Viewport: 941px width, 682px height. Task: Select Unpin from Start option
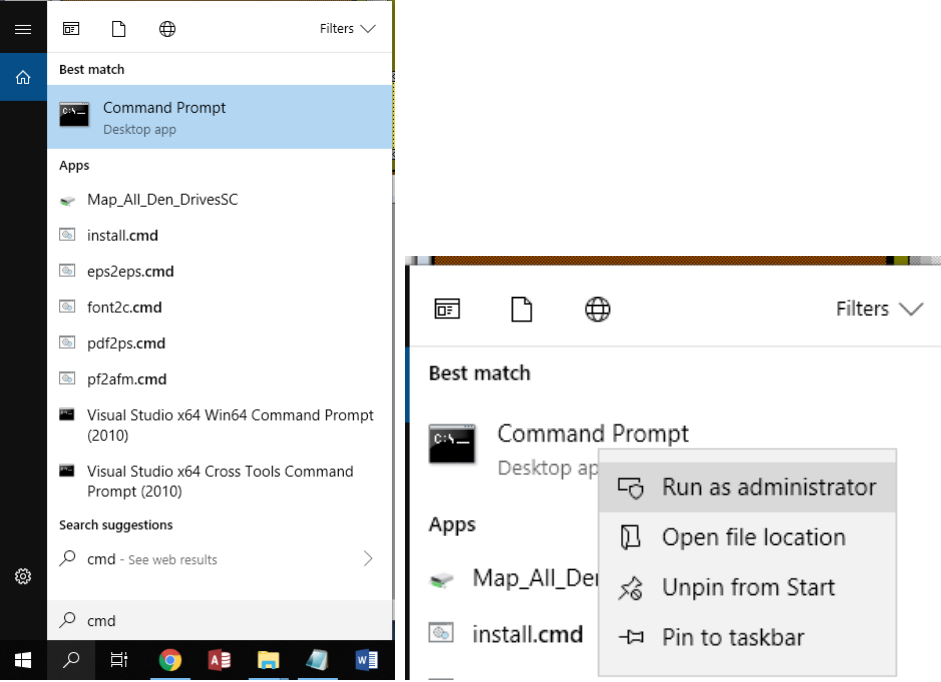click(748, 588)
